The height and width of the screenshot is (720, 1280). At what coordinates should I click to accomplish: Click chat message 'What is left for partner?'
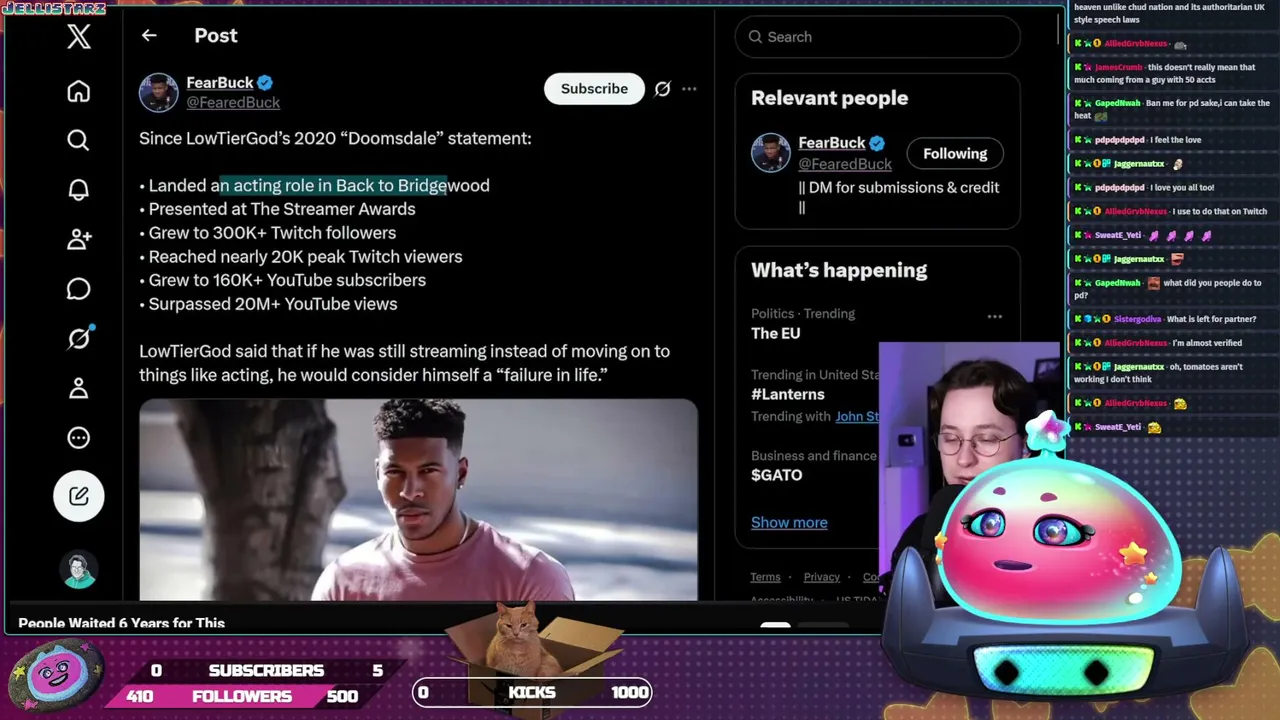point(1211,319)
